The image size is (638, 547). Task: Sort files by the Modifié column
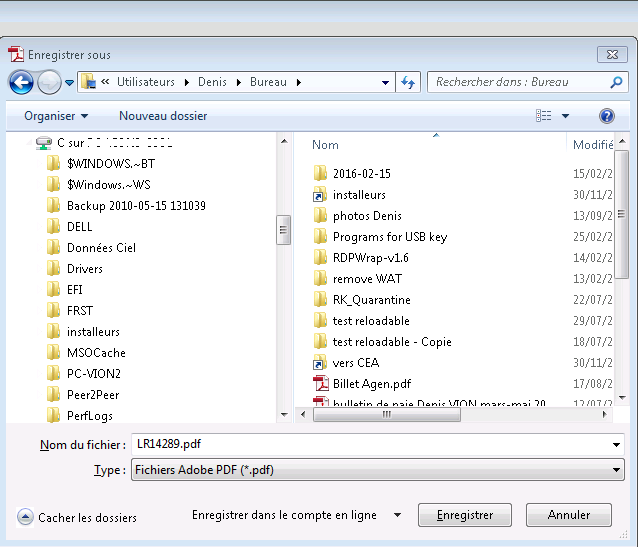[x=592, y=145]
